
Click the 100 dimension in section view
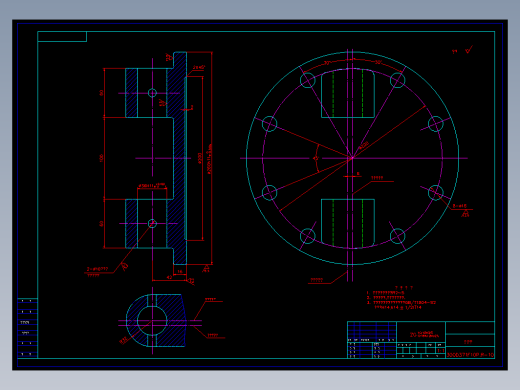[101, 158]
